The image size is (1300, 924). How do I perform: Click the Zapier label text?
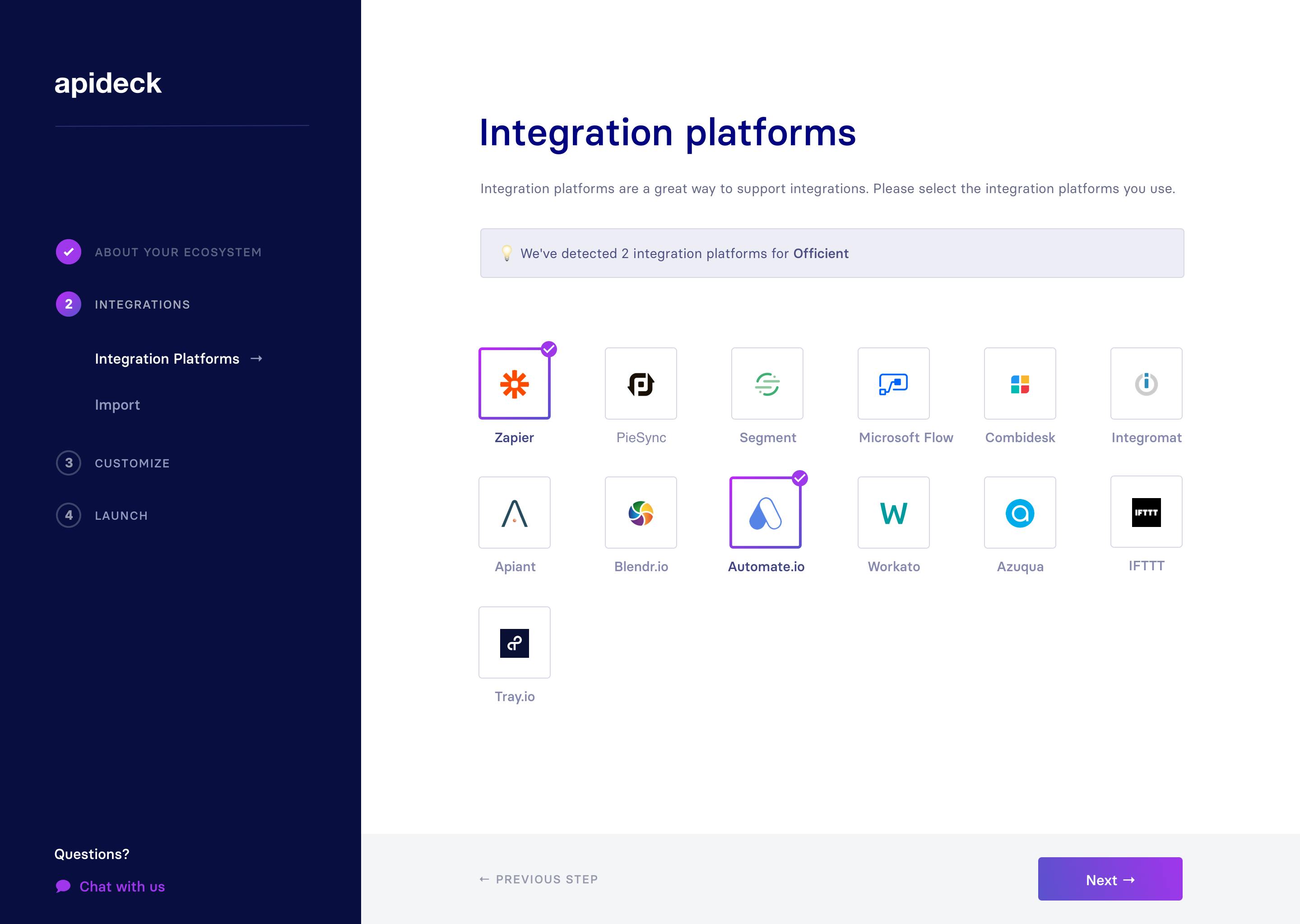[514, 438]
